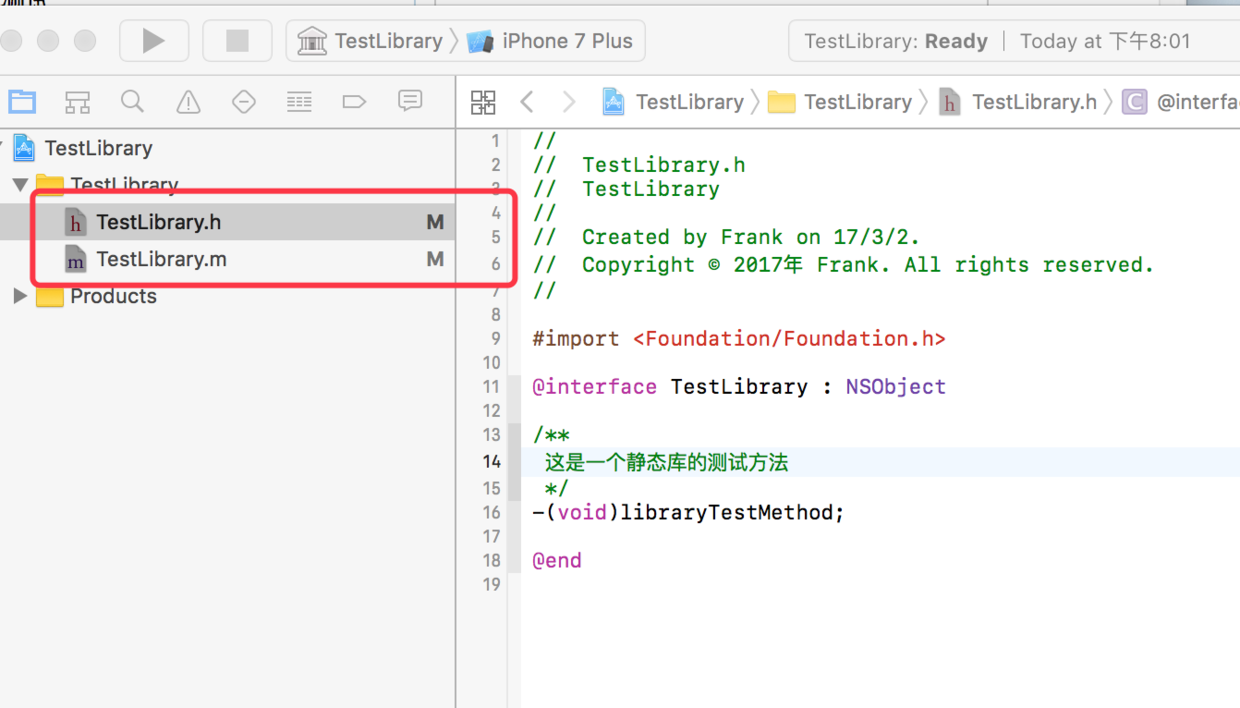Click line number 11 in the gutter
The height and width of the screenshot is (708, 1240).
(x=491, y=387)
